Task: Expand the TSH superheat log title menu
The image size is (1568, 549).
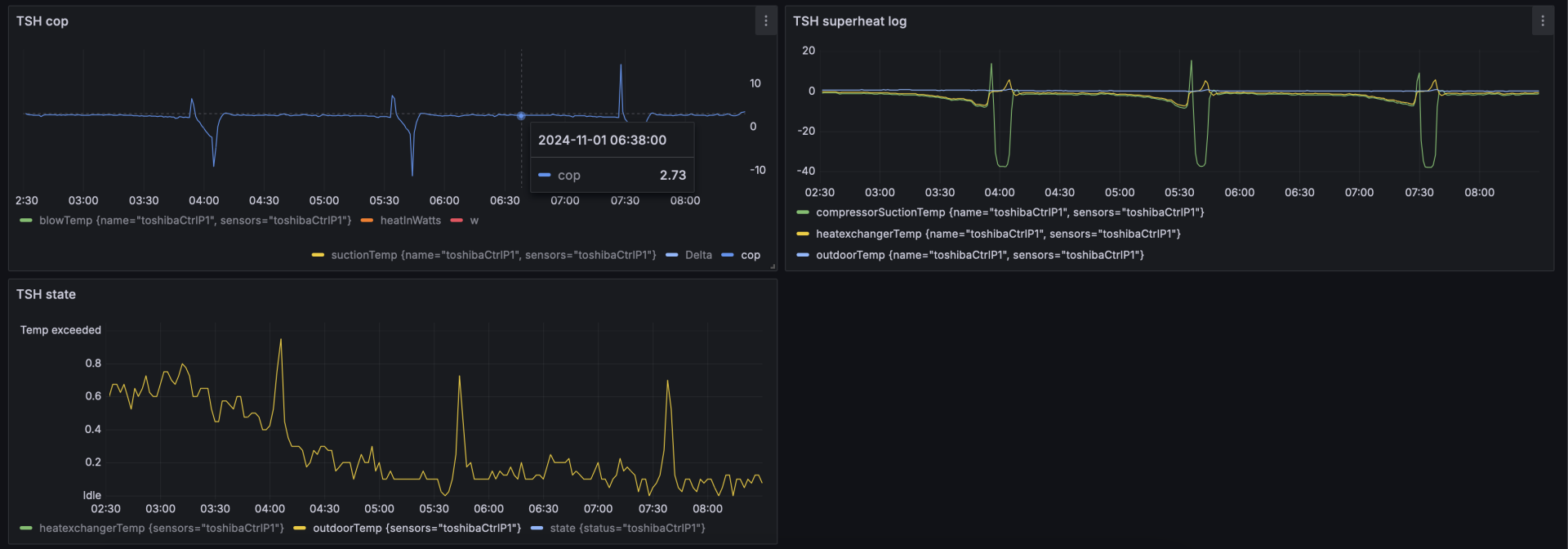Action: 849,21
